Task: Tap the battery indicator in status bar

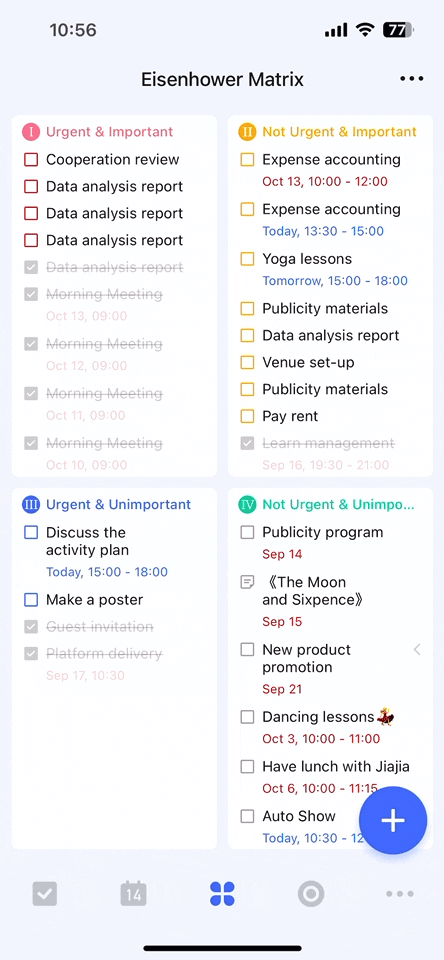Action: (399, 30)
